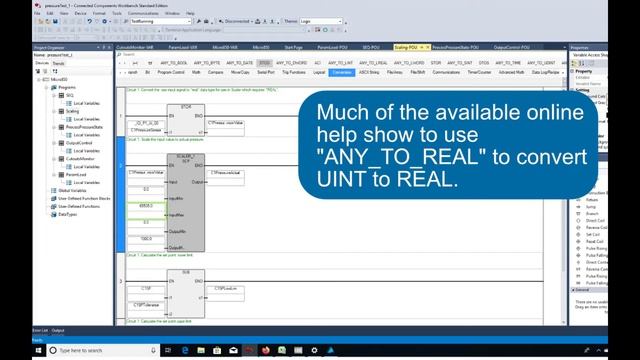640x360 pixels.
Task: Pick the ANY_TO_SINT instruction
Action: pos(460,63)
